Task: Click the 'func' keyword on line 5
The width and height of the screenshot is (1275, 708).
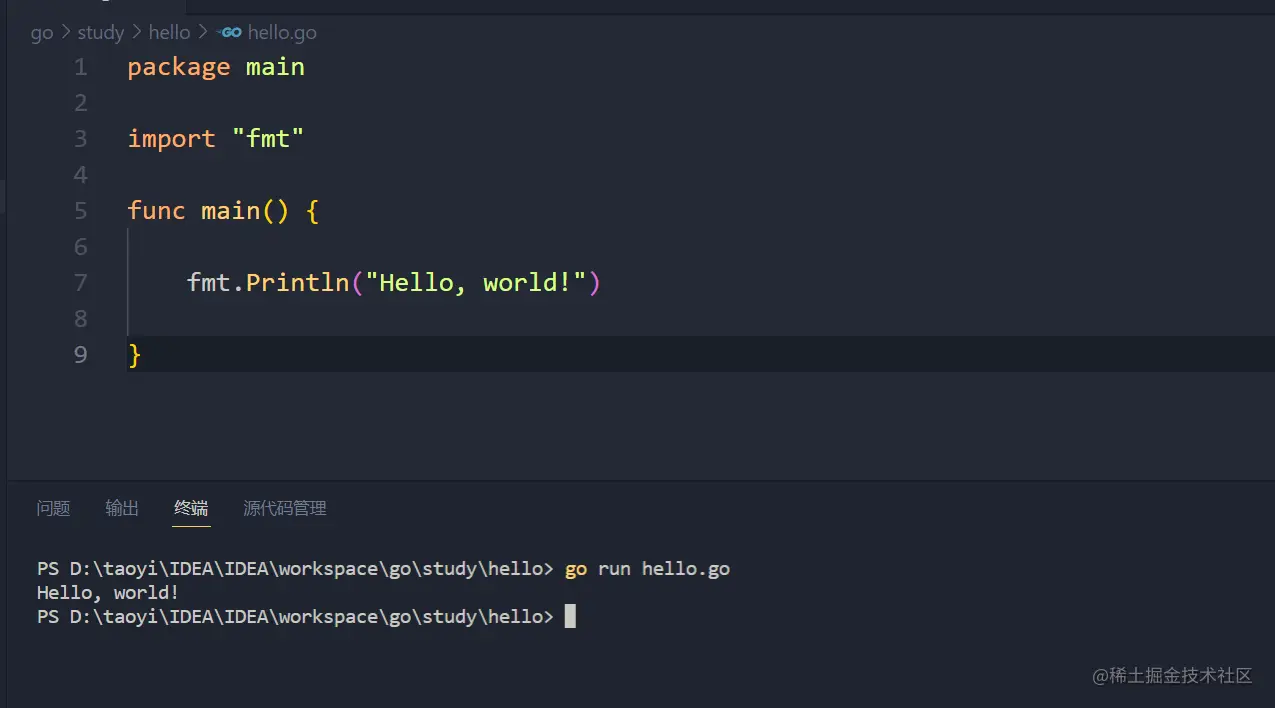Action: pyautogui.click(x=157, y=211)
